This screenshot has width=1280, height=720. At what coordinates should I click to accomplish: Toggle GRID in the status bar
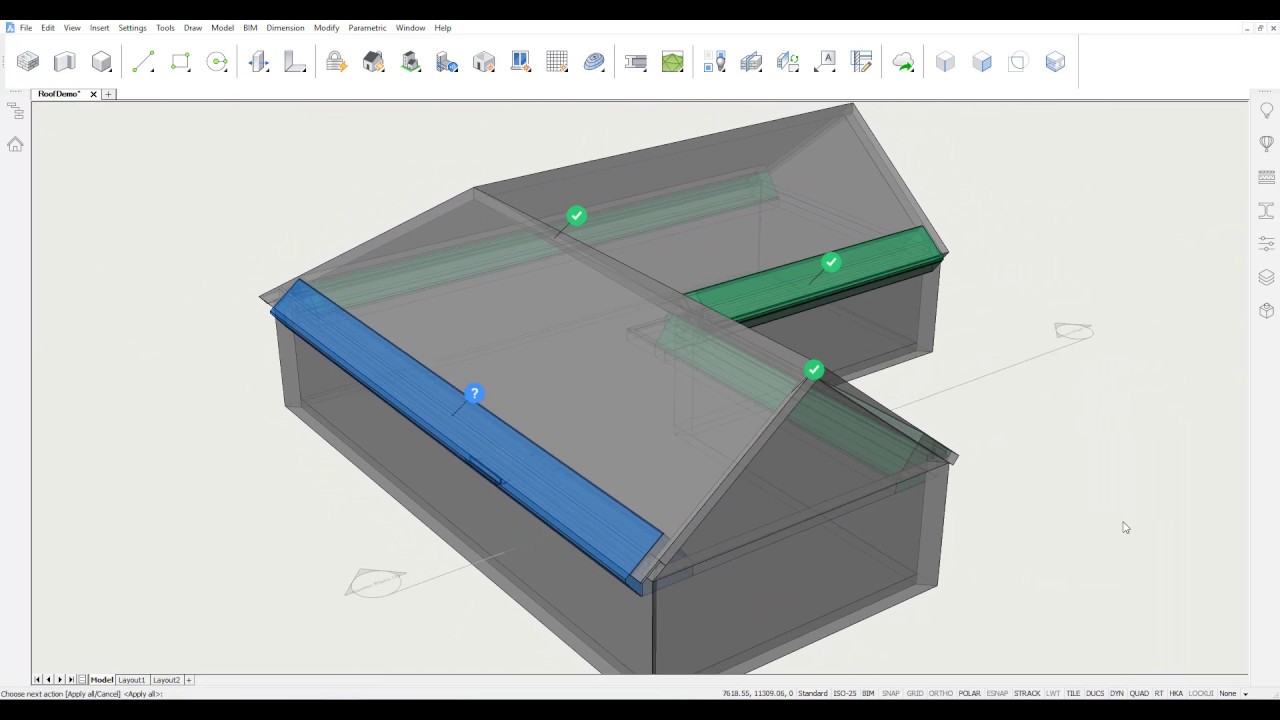click(x=914, y=693)
